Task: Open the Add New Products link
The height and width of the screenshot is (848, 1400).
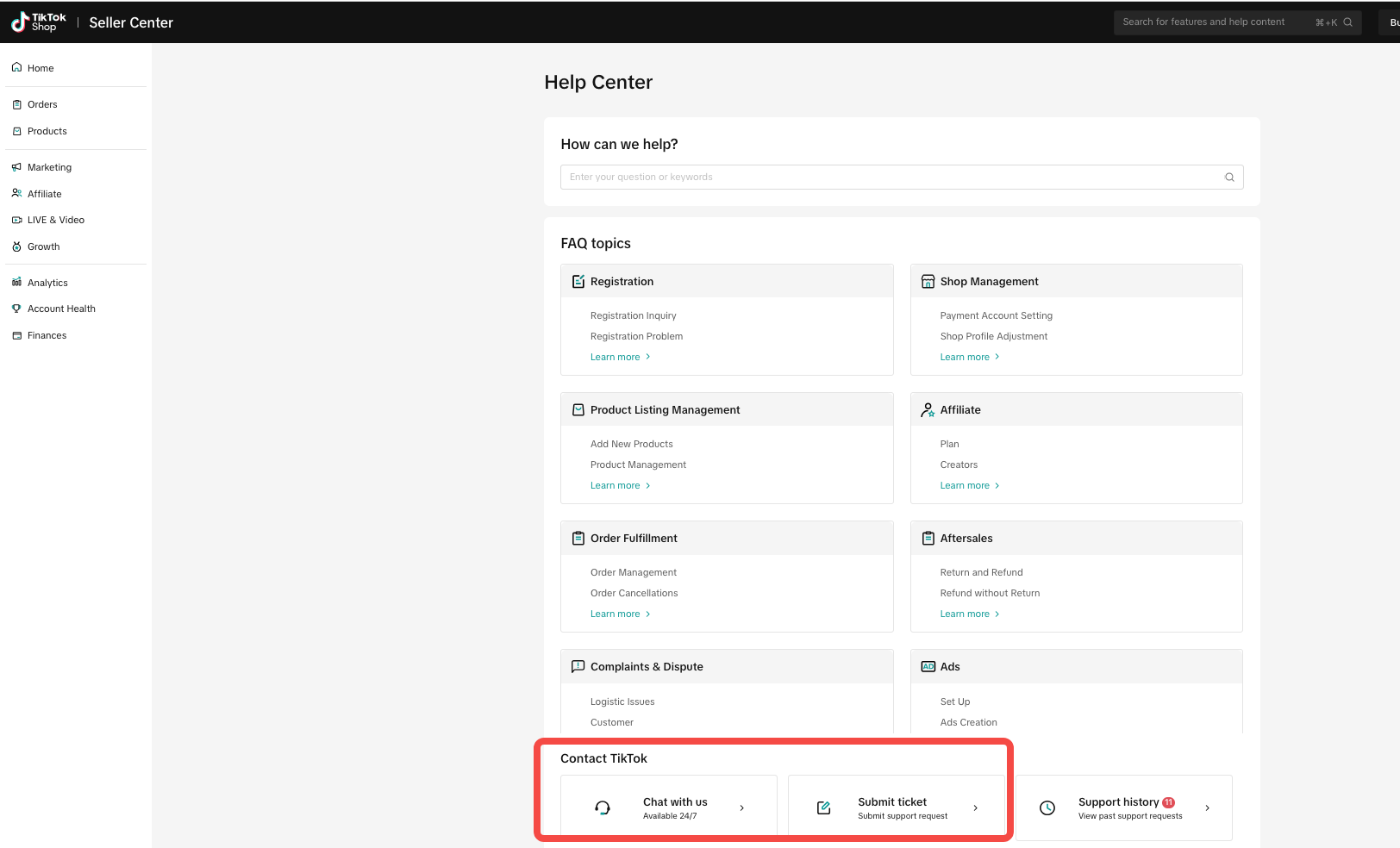Action: click(x=632, y=445)
